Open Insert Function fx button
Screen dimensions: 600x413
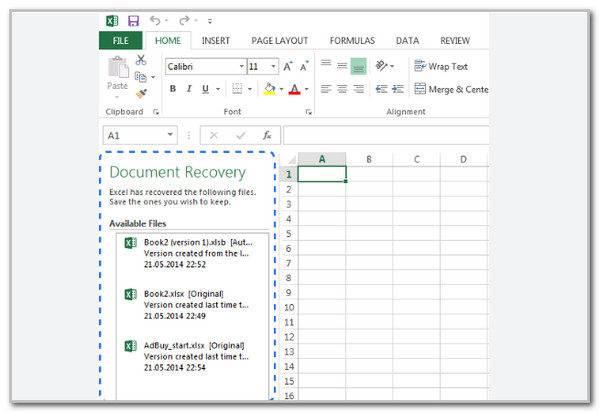(x=267, y=135)
